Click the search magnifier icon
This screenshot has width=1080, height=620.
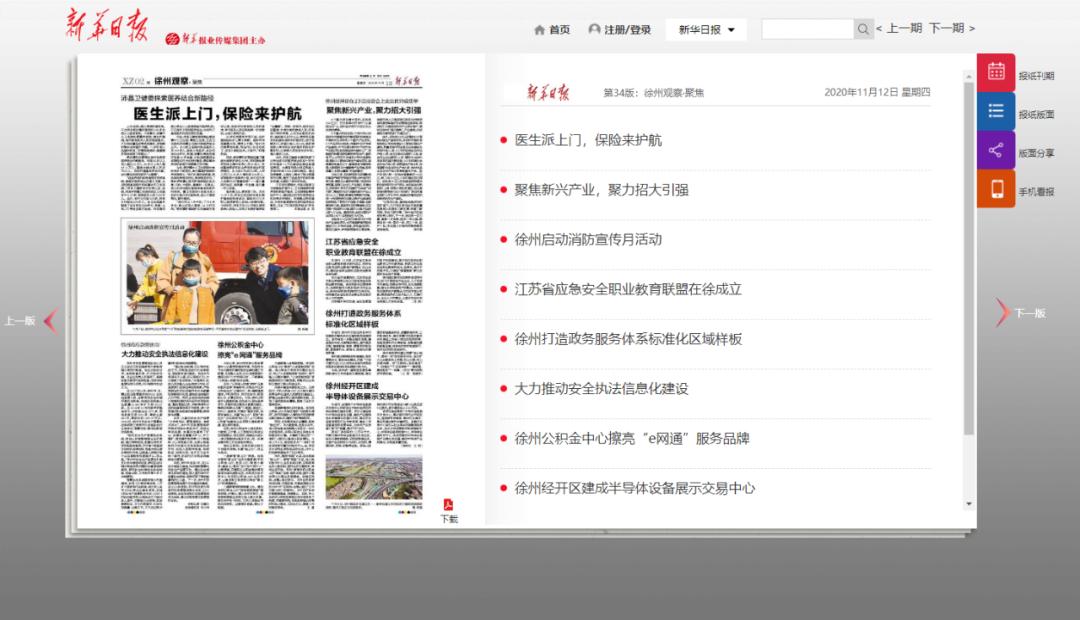[x=864, y=29]
